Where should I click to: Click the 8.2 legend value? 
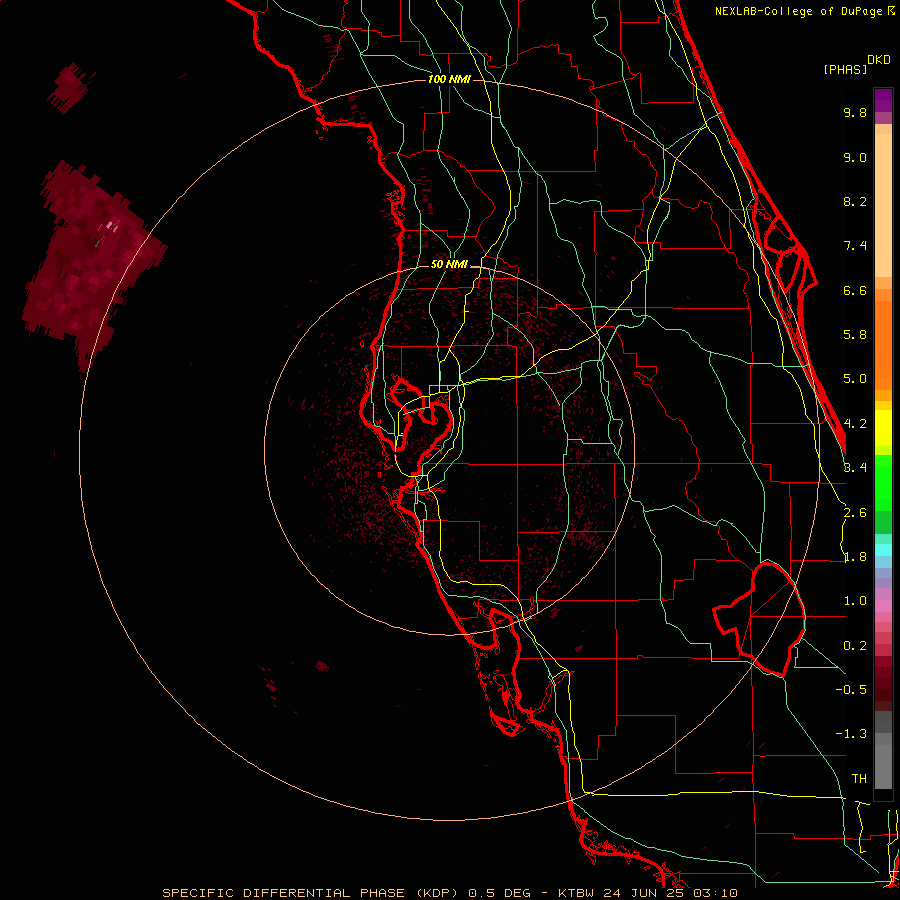click(x=855, y=201)
